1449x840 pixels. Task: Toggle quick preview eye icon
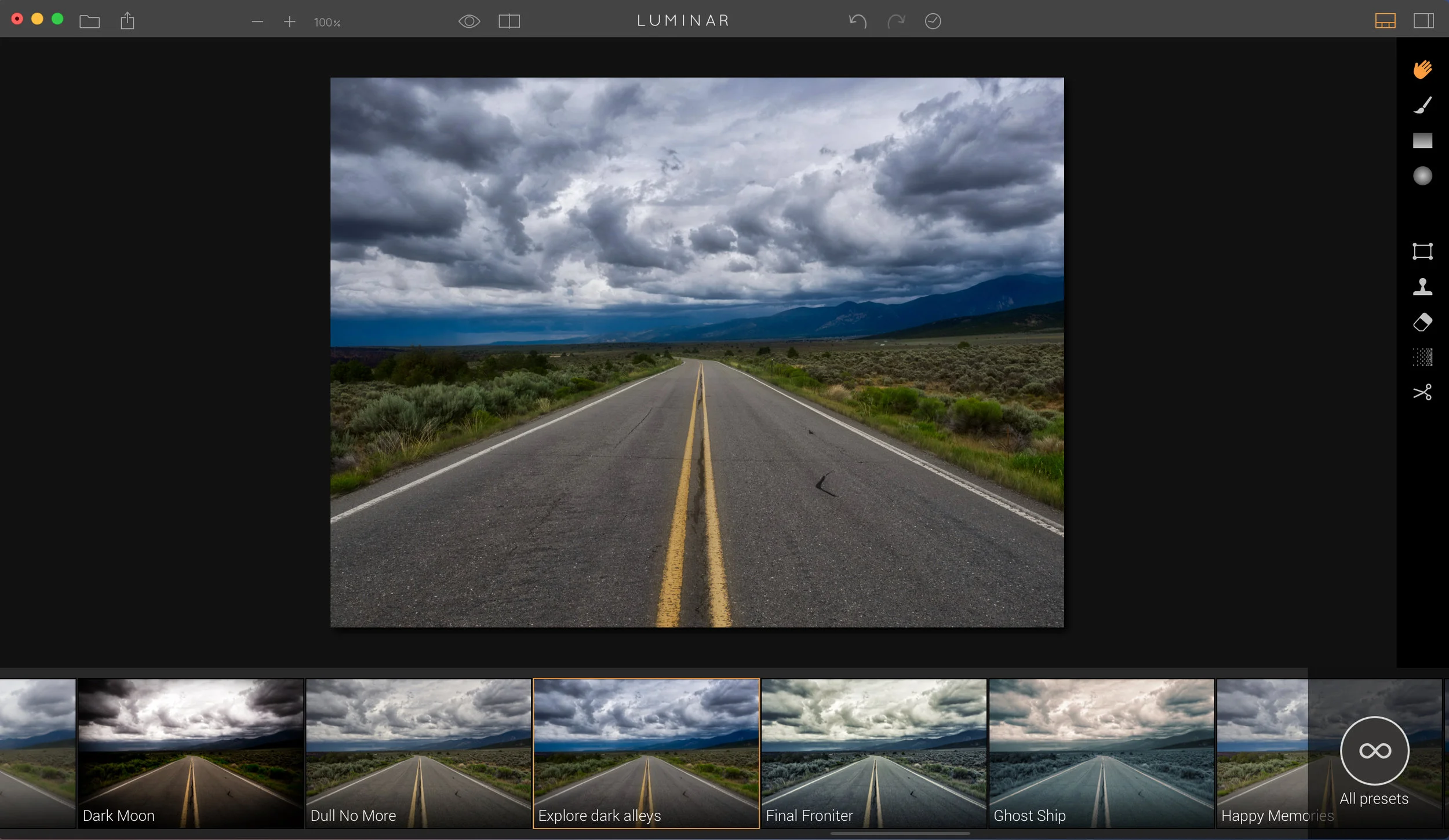point(469,21)
